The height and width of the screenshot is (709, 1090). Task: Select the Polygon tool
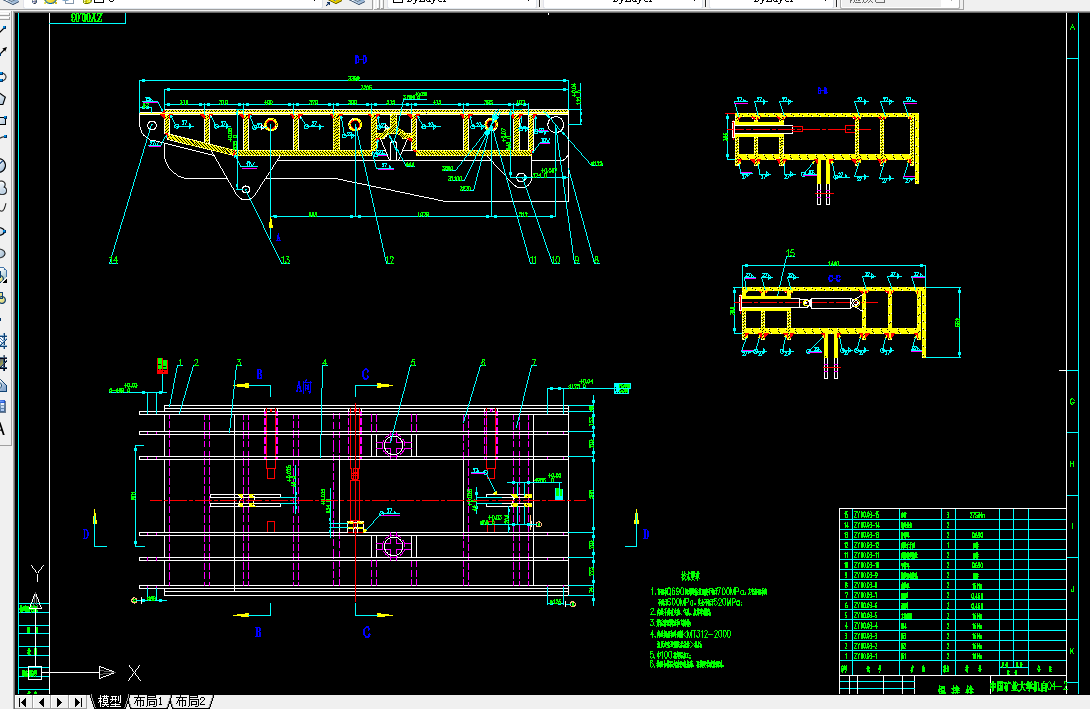pyautogui.click(x=2, y=99)
